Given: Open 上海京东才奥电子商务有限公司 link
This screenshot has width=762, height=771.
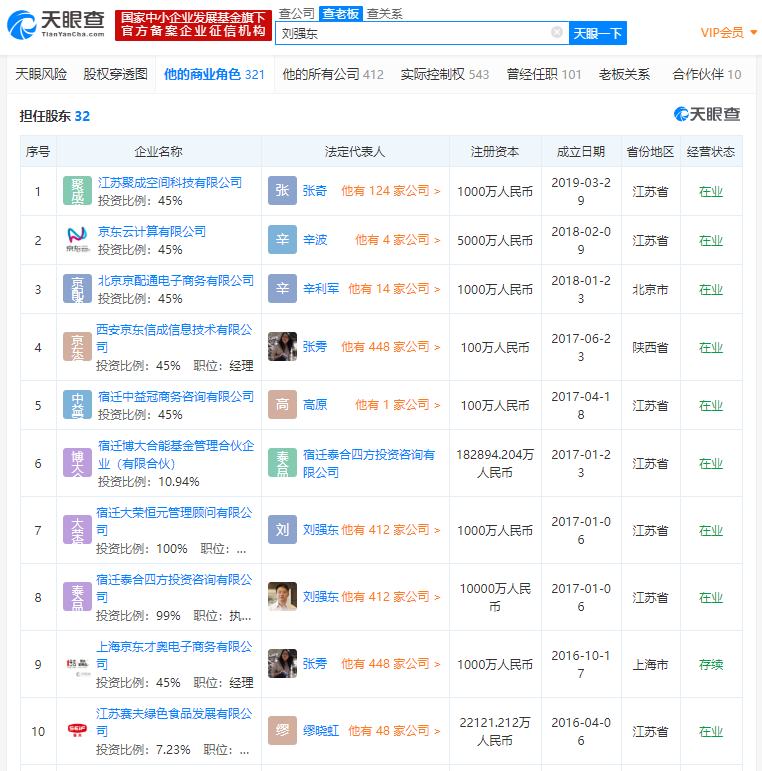Looking at the screenshot, I should point(174,655).
